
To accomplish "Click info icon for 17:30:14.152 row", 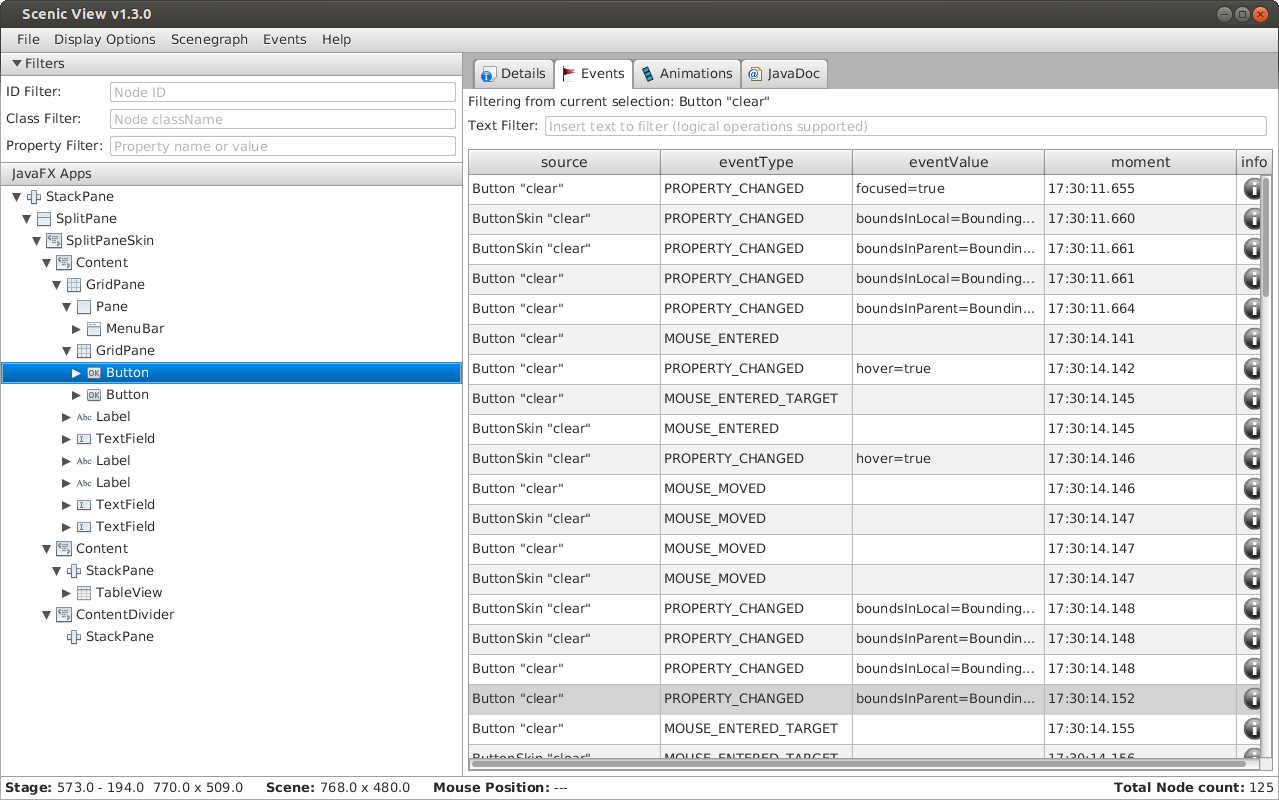I will click(x=1253, y=699).
